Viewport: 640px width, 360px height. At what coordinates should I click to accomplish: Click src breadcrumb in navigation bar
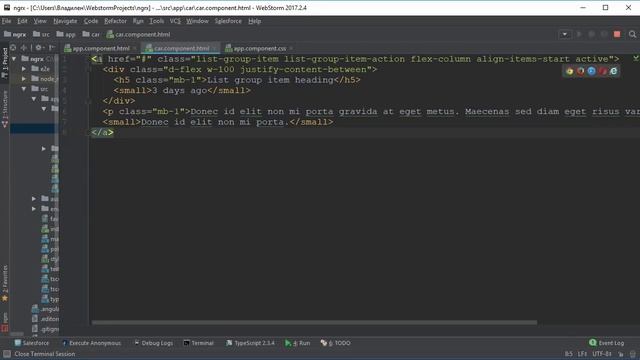coord(41,34)
